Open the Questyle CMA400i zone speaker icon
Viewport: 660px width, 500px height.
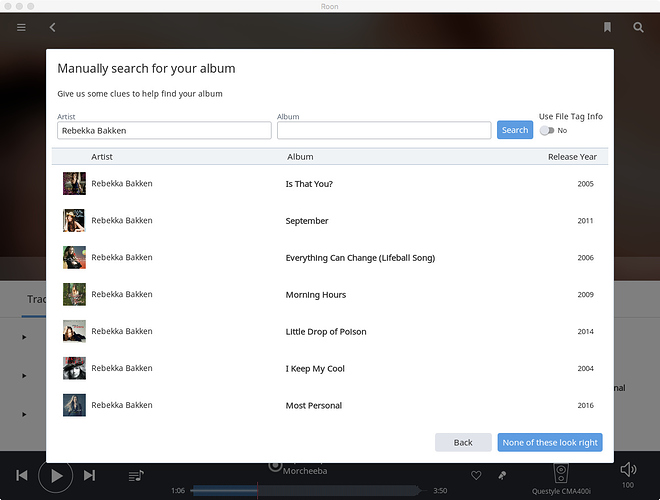click(561, 473)
